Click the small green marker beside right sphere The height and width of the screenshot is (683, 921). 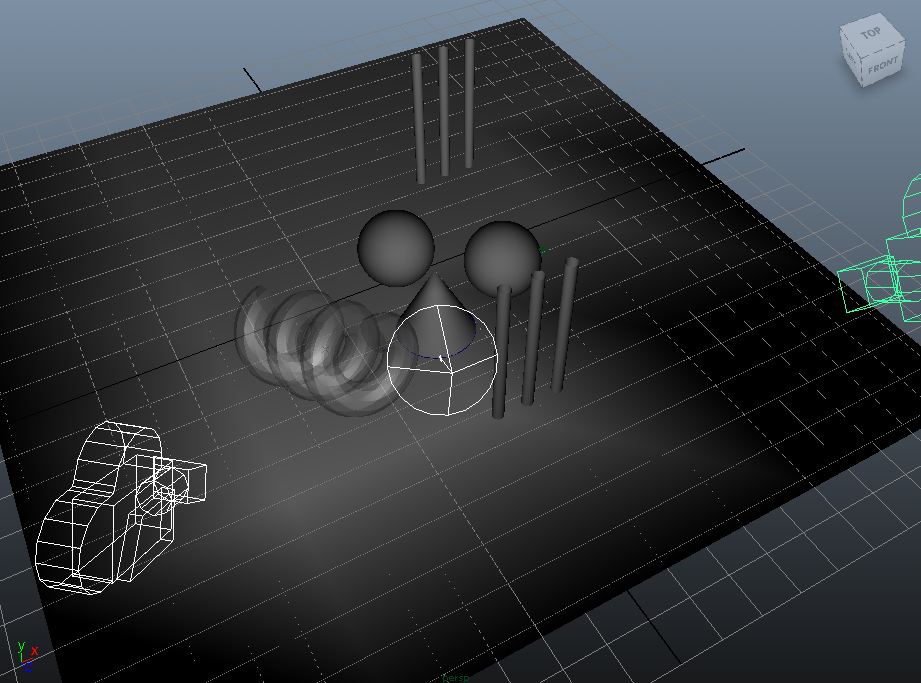coord(544,251)
